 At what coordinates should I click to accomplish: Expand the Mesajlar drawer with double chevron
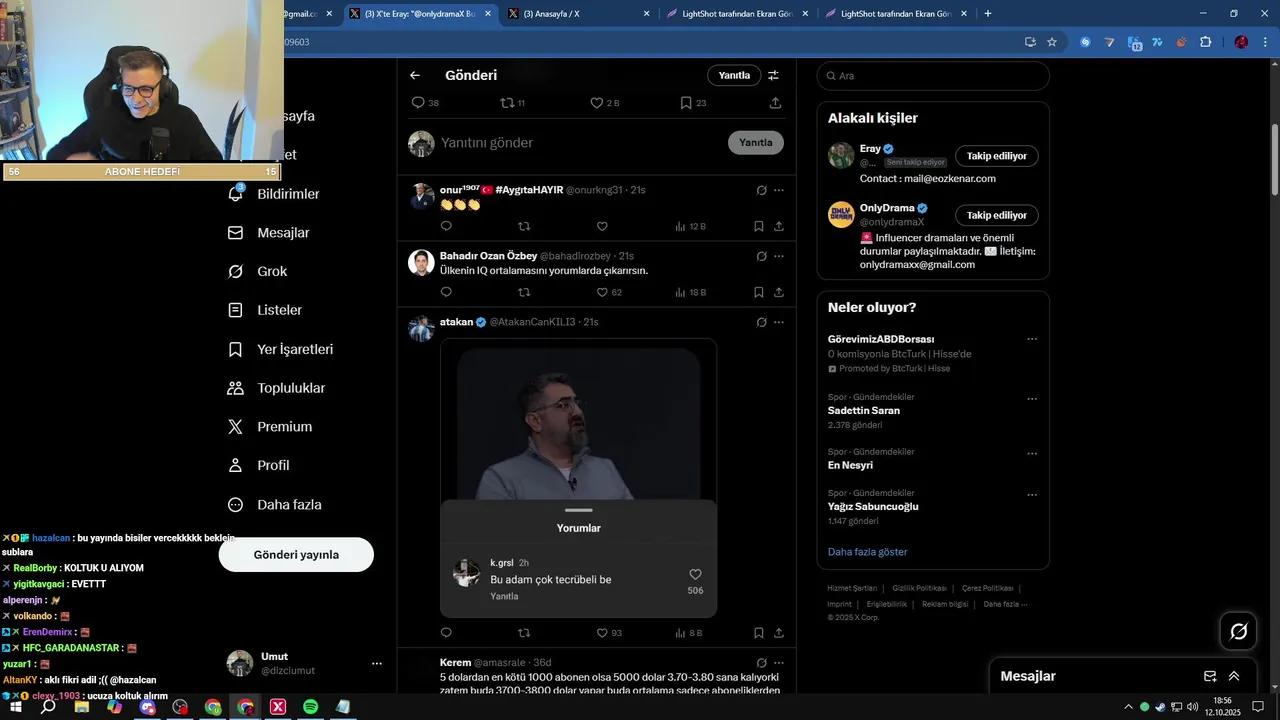(1234, 676)
